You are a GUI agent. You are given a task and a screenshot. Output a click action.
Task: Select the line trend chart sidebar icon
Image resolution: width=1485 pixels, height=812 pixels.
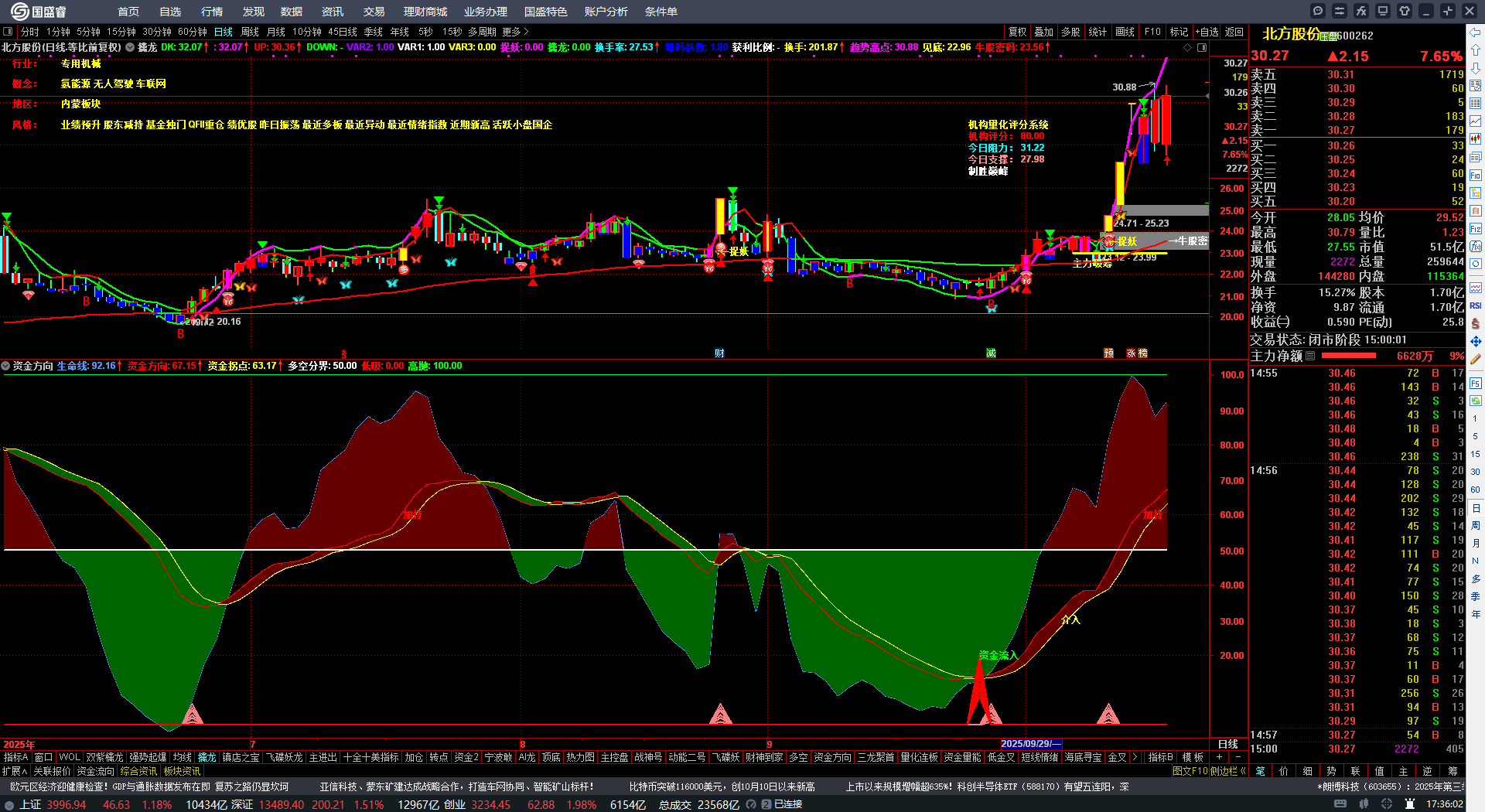1476,121
